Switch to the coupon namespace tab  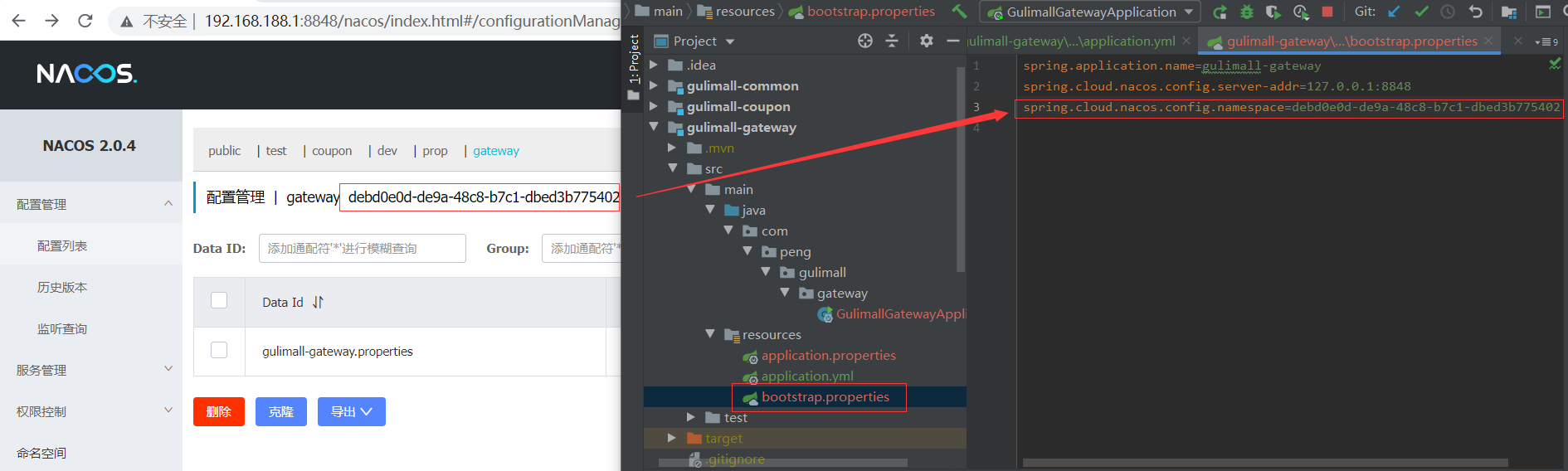click(x=332, y=151)
